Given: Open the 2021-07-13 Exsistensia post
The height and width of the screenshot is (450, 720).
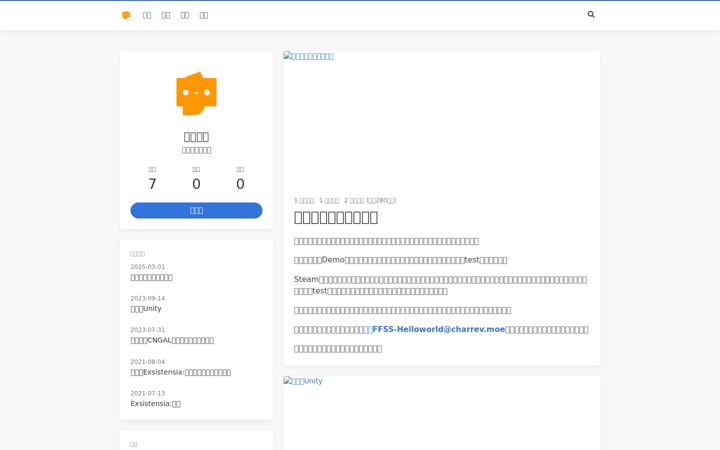Looking at the screenshot, I should tap(156, 404).
